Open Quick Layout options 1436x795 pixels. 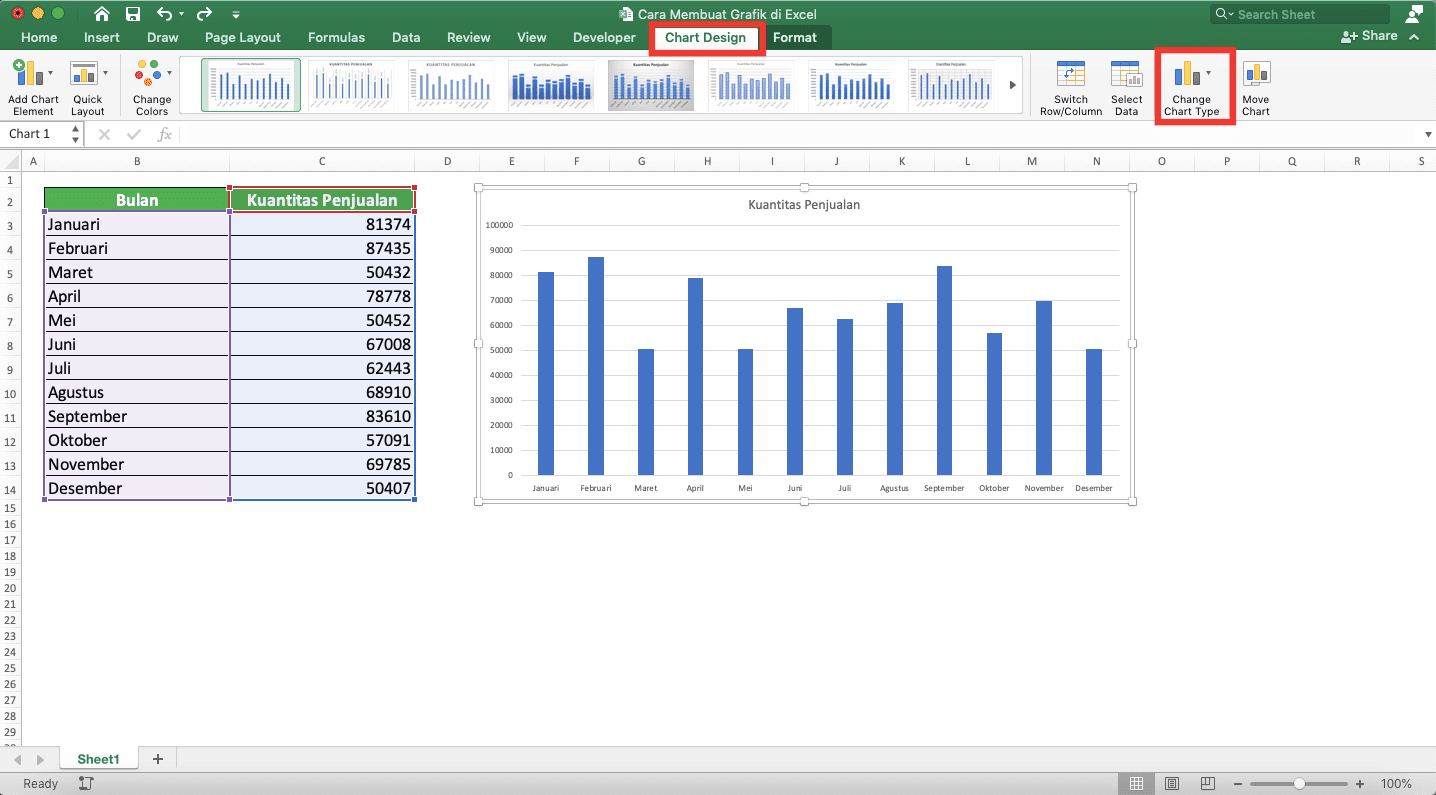click(87, 88)
